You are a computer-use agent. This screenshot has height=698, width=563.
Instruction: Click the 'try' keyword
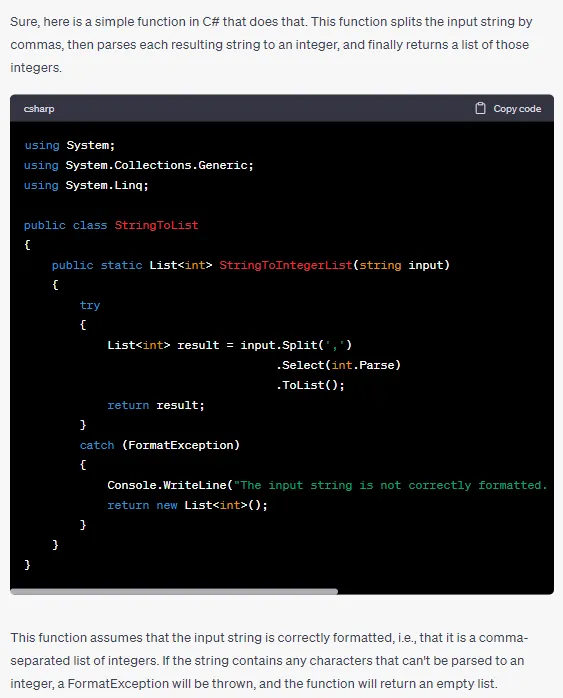pyautogui.click(x=90, y=305)
